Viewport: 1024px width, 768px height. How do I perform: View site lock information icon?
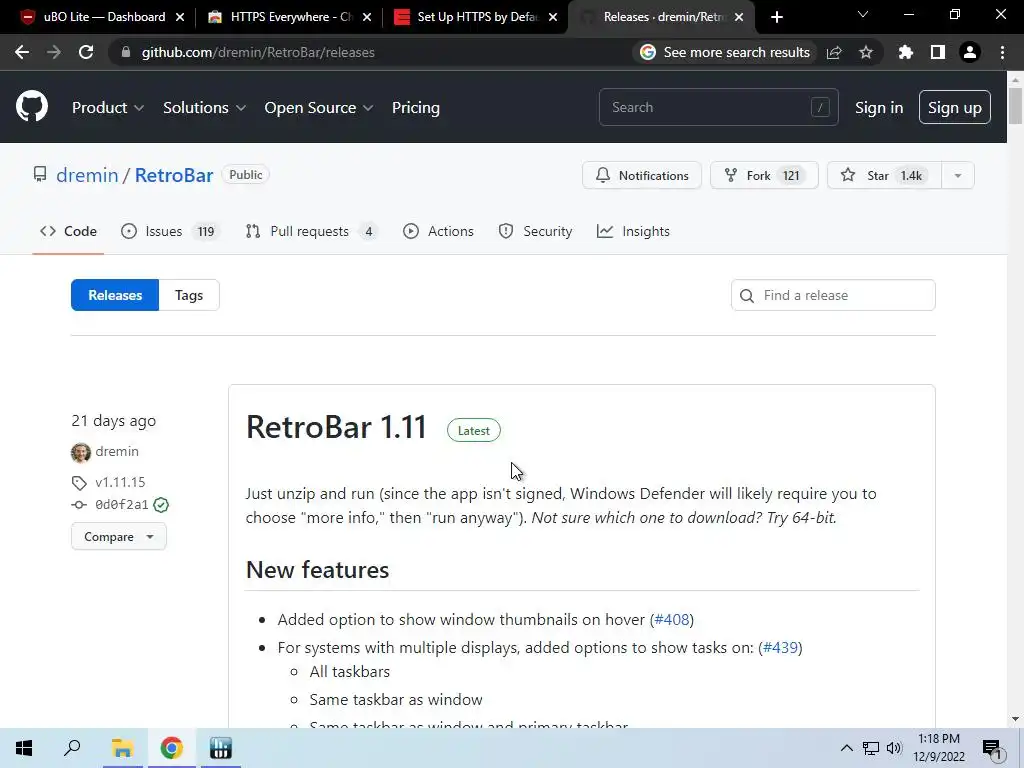tap(126, 52)
